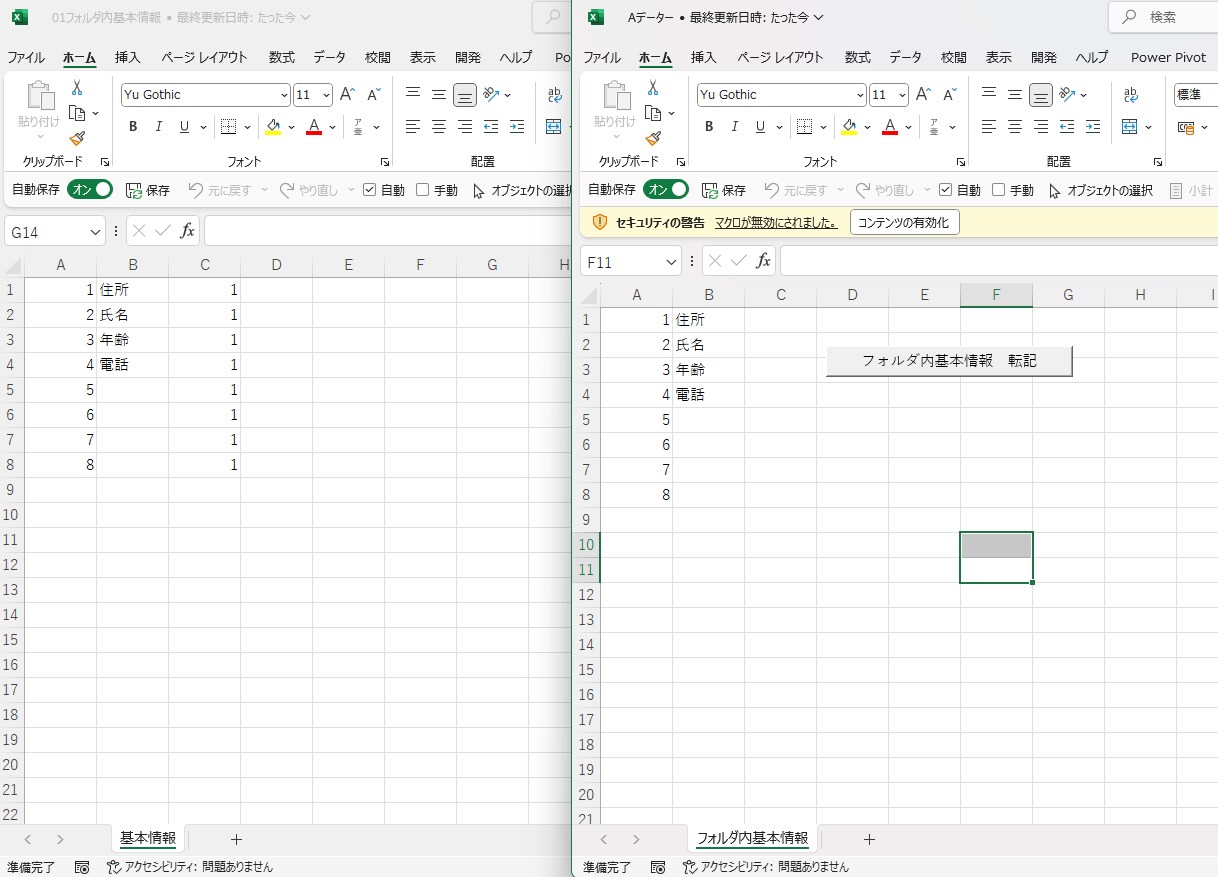Expand the F11 name box dropdown
This screenshot has height=877, width=1218.
672,262
